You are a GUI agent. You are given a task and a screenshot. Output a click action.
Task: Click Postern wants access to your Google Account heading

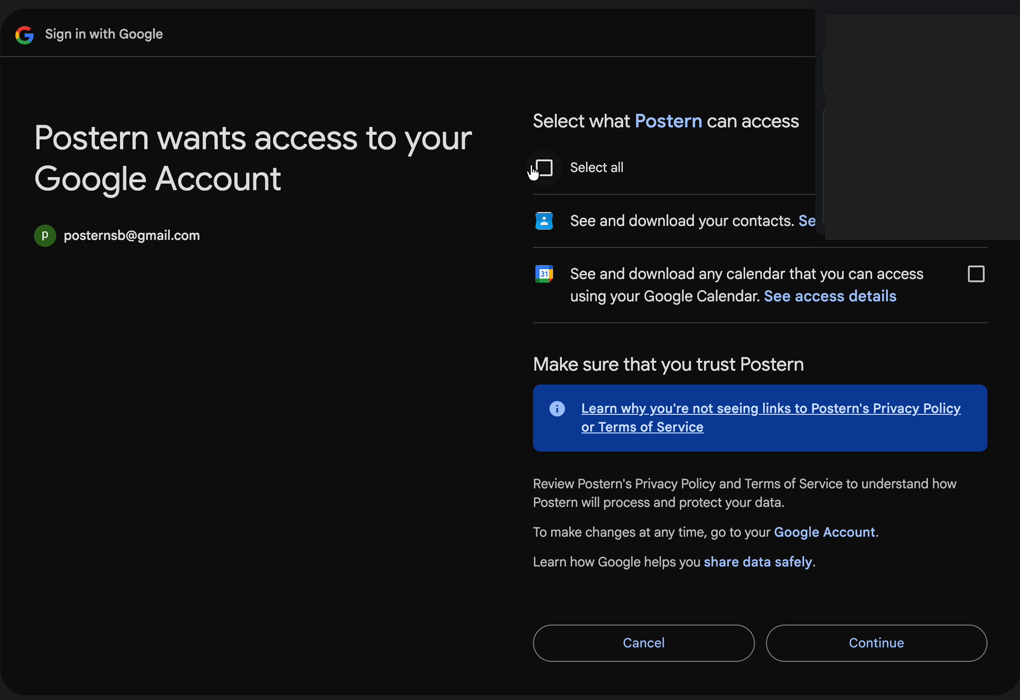[253, 158]
